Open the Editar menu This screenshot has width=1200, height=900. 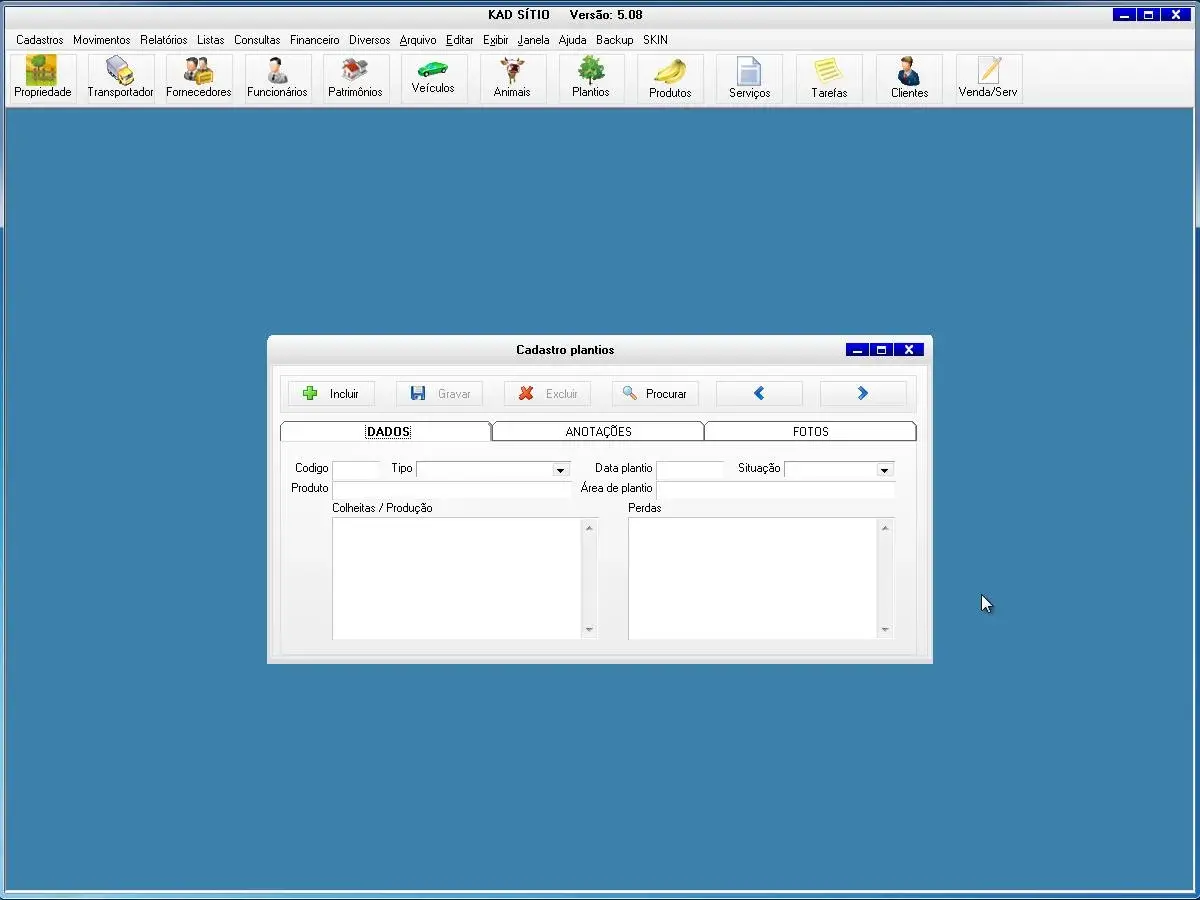point(460,40)
